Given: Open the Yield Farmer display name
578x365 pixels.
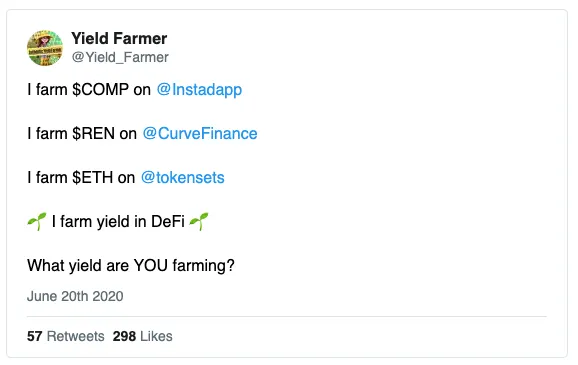Looking at the screenshot, I should click(119, 38).
